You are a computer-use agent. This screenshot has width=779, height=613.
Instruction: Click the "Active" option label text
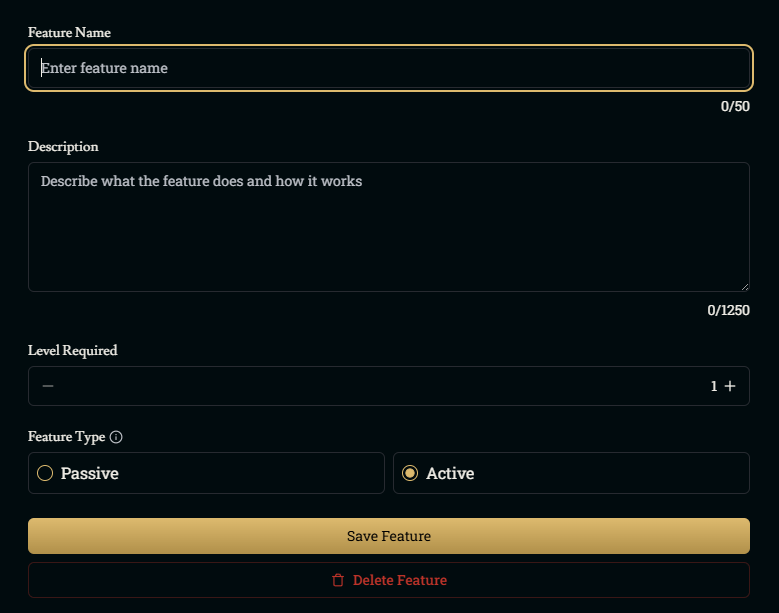[x=450, y=473]
